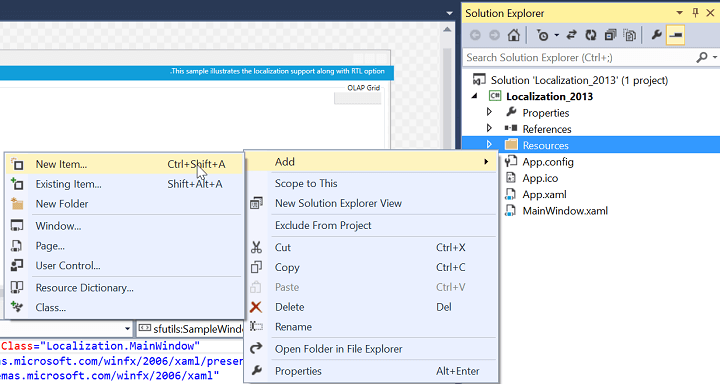Close the Solution Explorer panel
This screenshot has width=720, height=384.
[x=710, y=13]
